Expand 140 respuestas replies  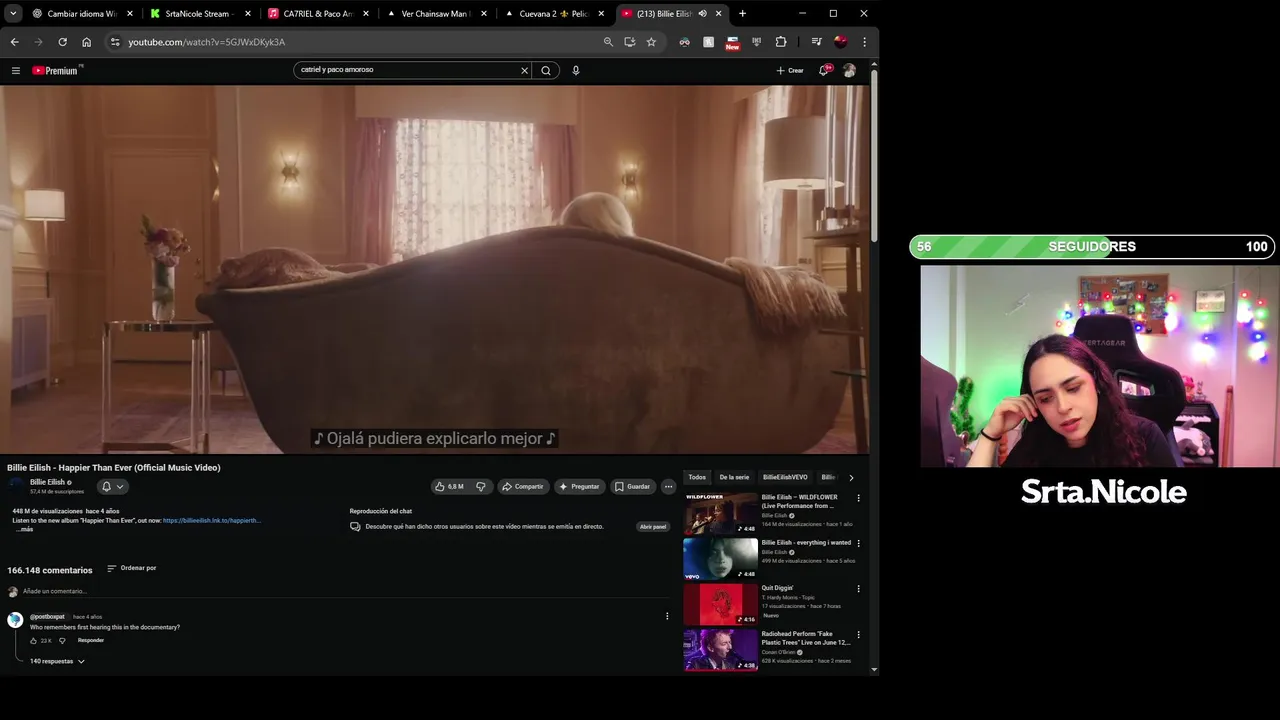57,661
